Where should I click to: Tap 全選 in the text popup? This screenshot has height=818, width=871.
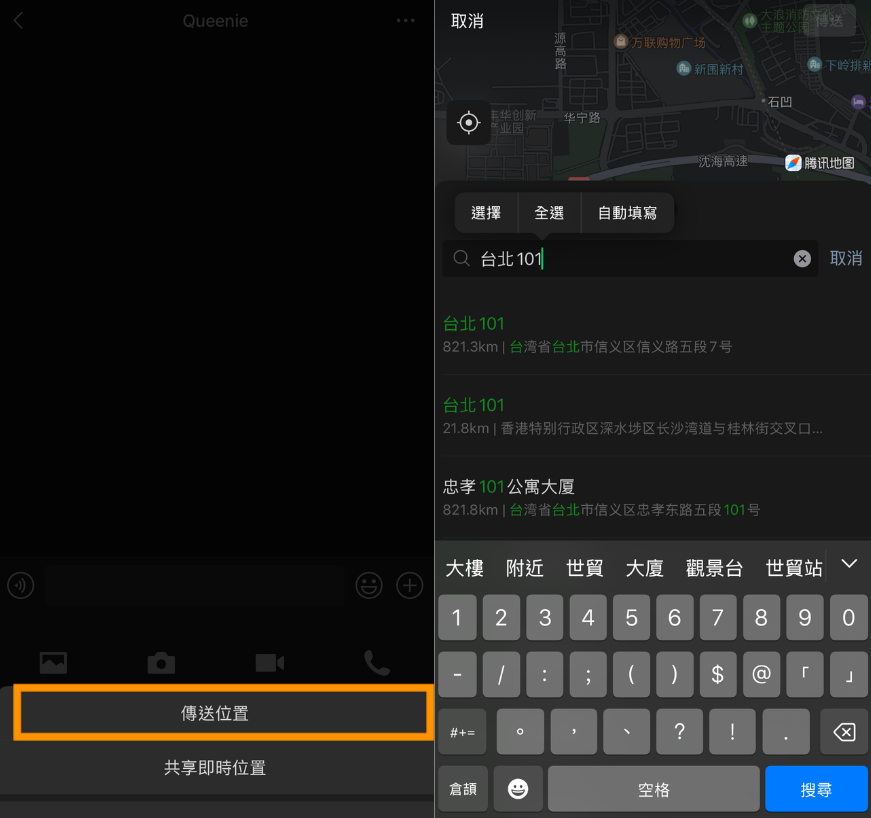tap(549, 213)
